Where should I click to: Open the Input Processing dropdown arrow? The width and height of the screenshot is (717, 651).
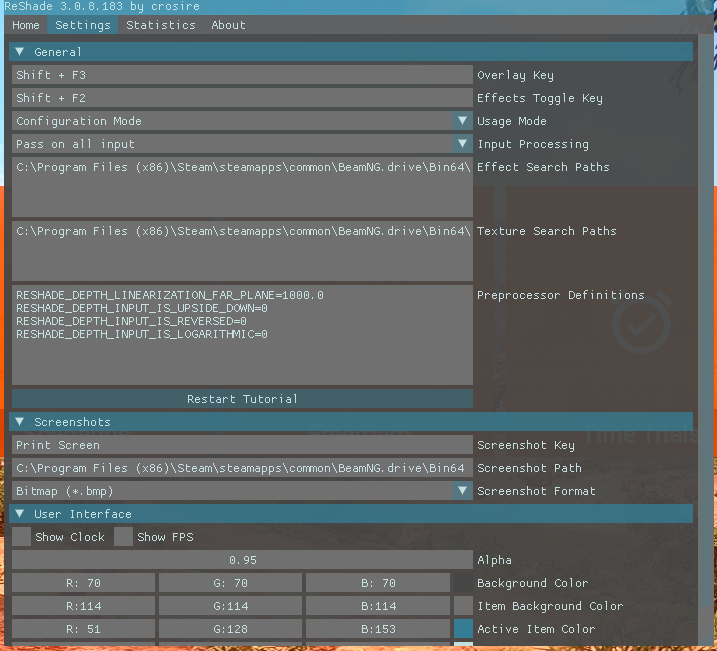tap(462, 144)
